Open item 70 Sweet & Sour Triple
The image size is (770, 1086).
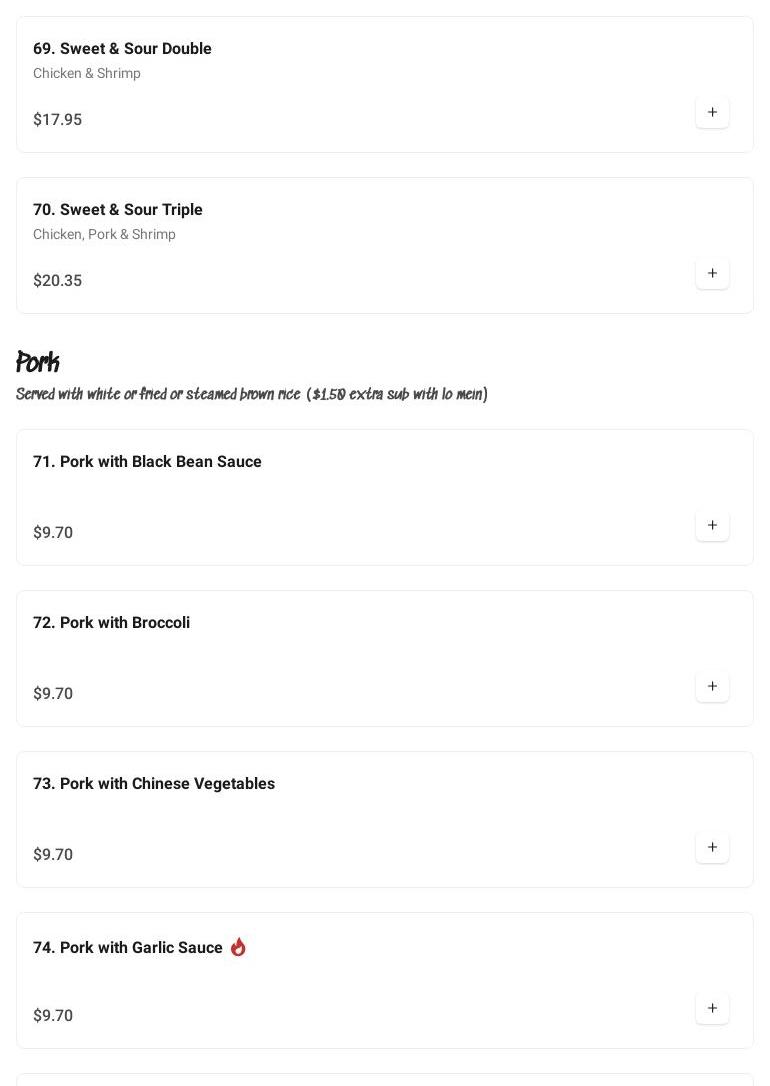[118, 210]
